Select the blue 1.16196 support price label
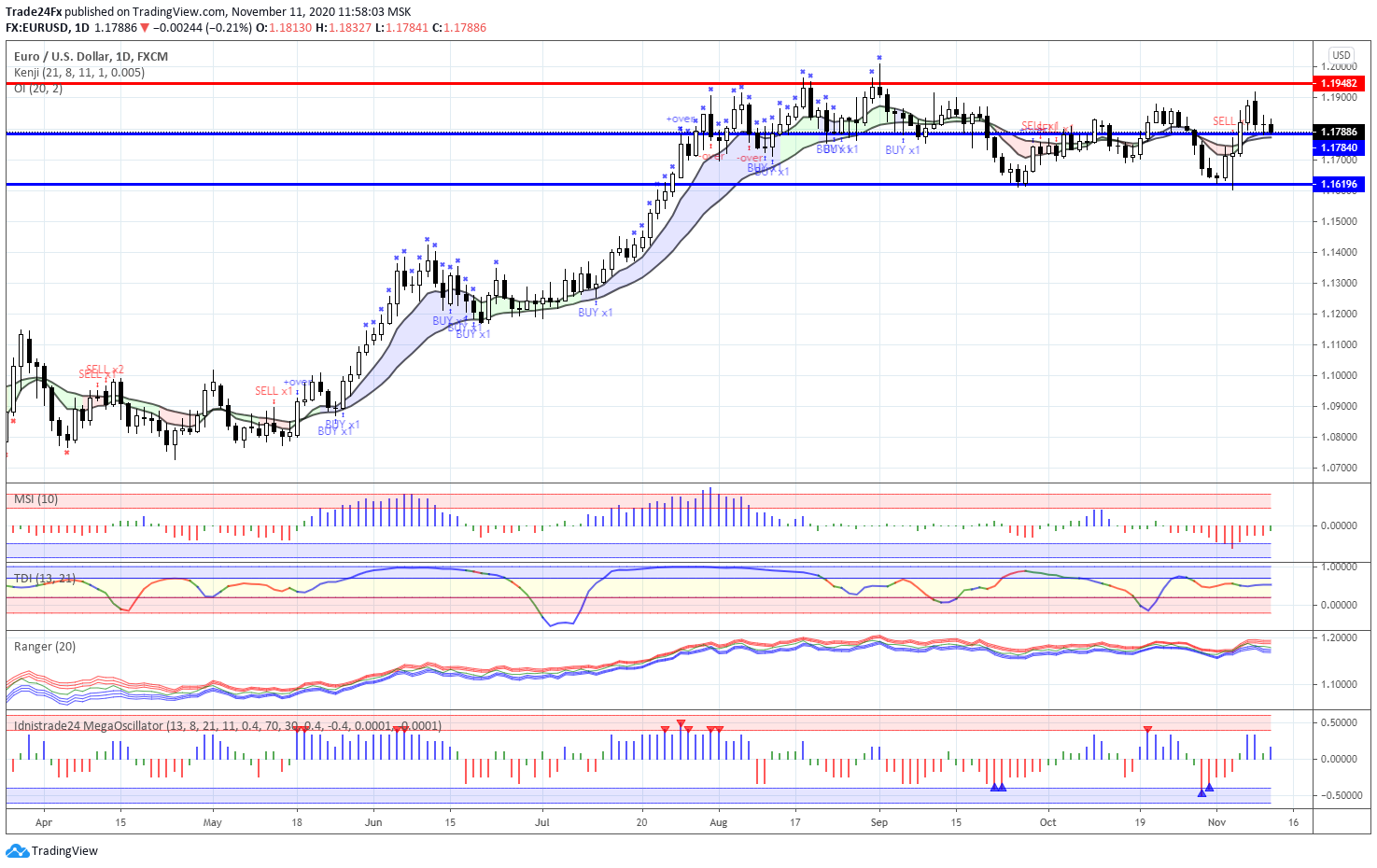The width and height of the screenshot is (1377, 868). tap(1339, 184)
